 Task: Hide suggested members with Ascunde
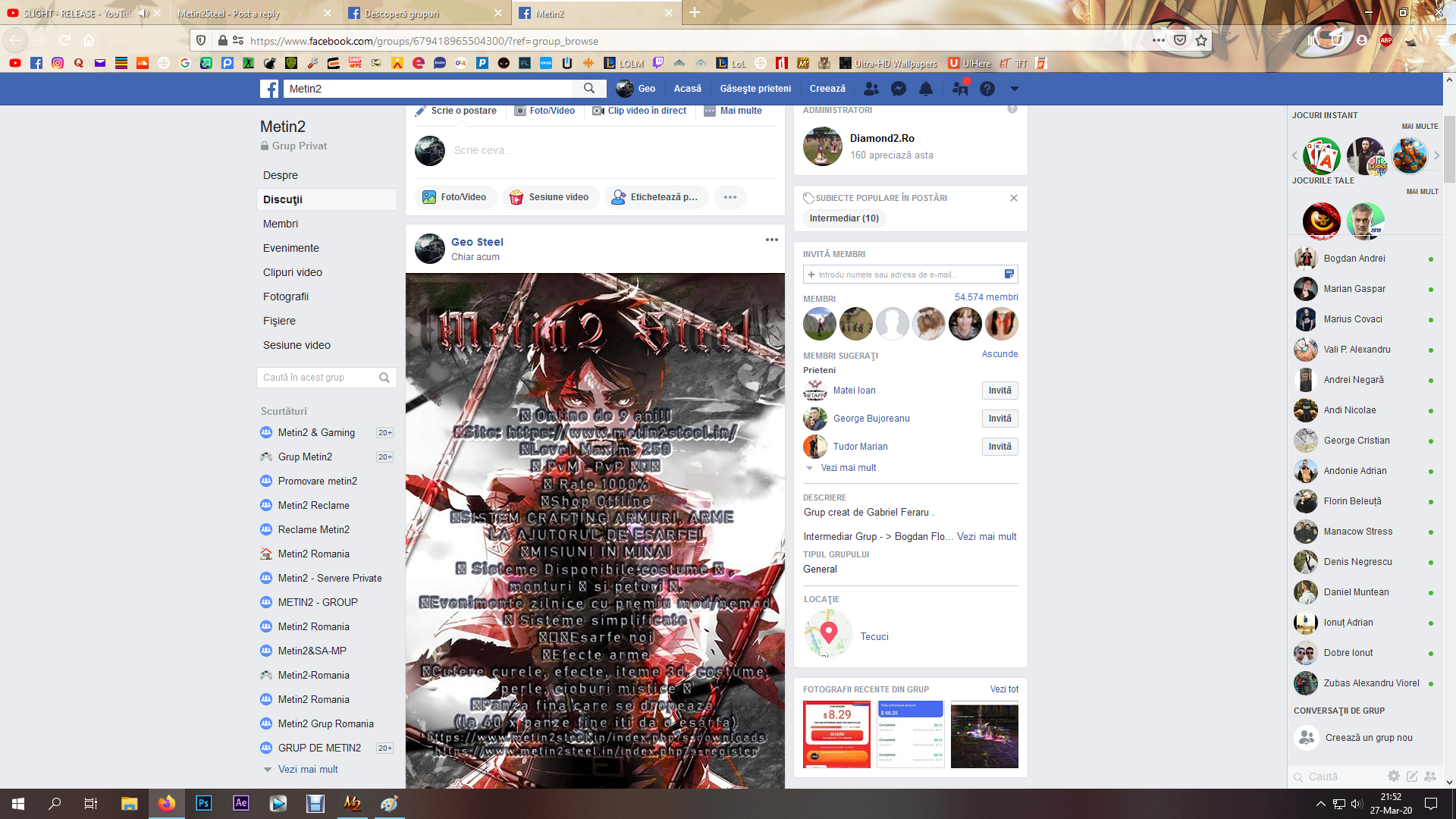[999, 354]
